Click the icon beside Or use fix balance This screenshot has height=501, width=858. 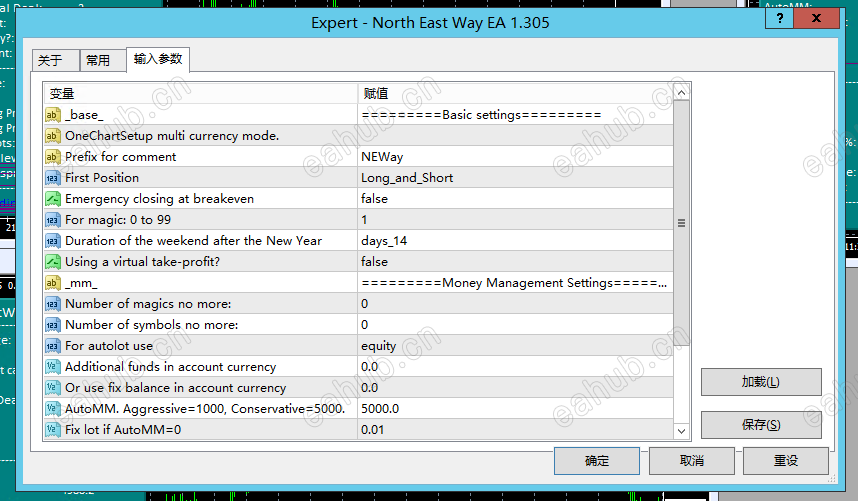click(x=53, y=388)
